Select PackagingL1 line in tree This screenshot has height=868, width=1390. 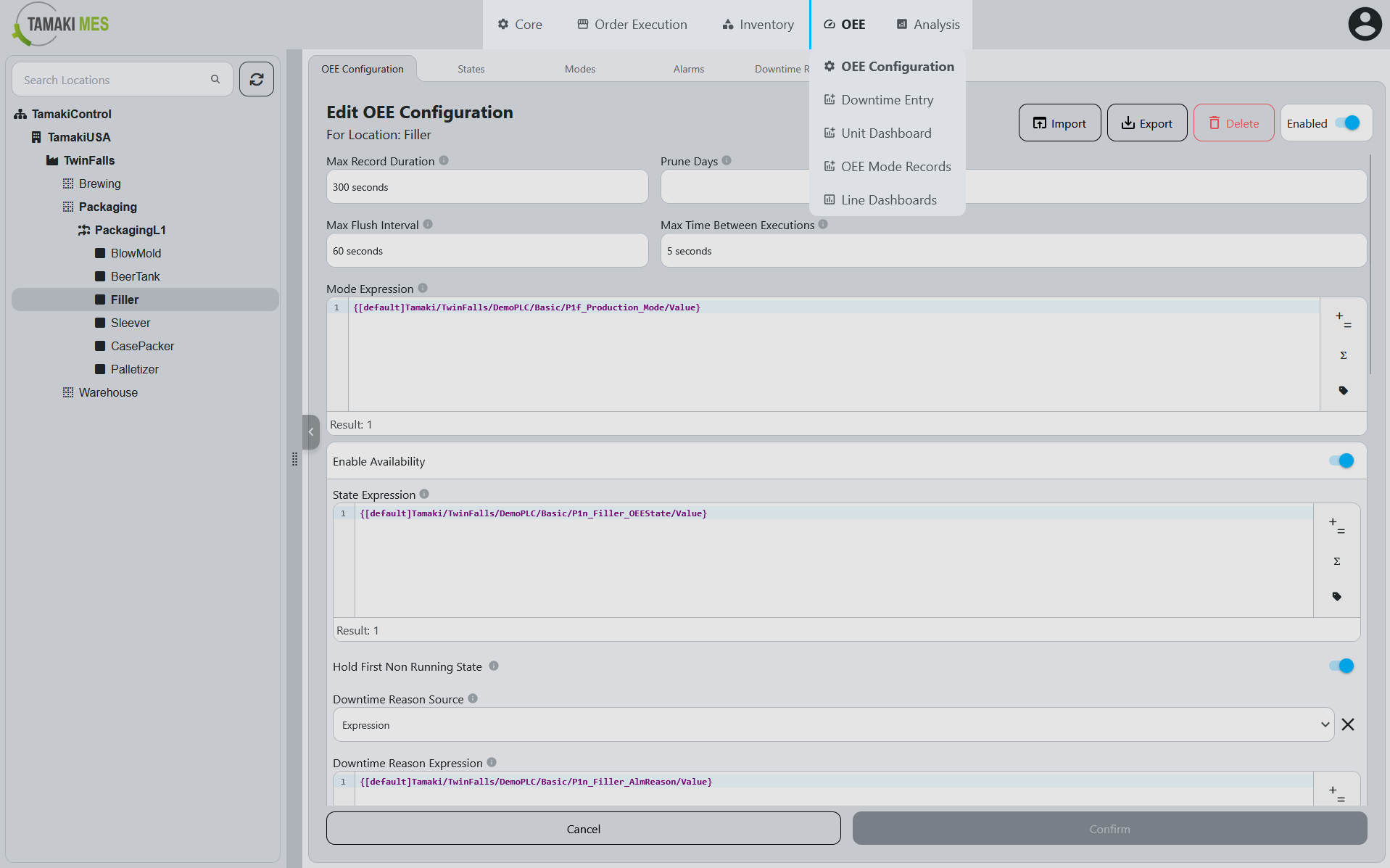coord(131,230)
